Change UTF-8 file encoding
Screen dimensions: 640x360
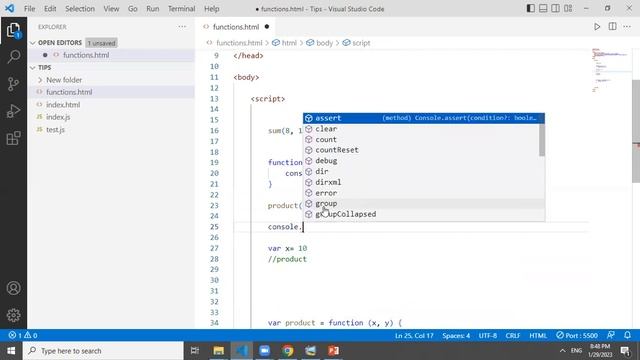tap(488, 336)
